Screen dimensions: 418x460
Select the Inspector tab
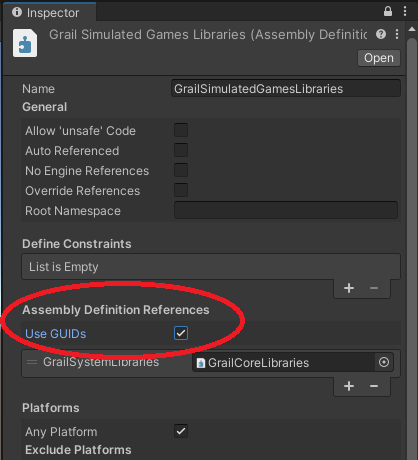coord(49,12)
